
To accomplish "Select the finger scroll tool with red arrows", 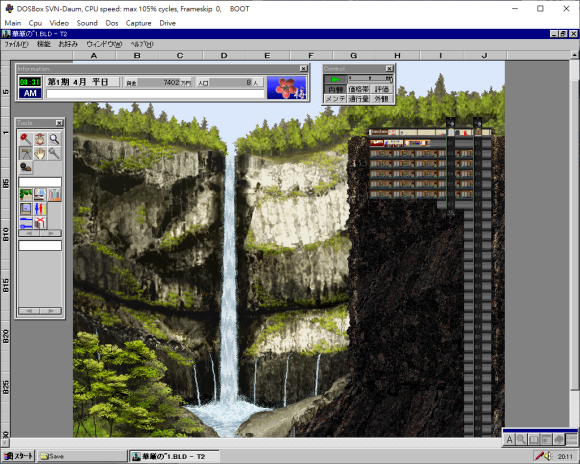I will tap(40, 139).
